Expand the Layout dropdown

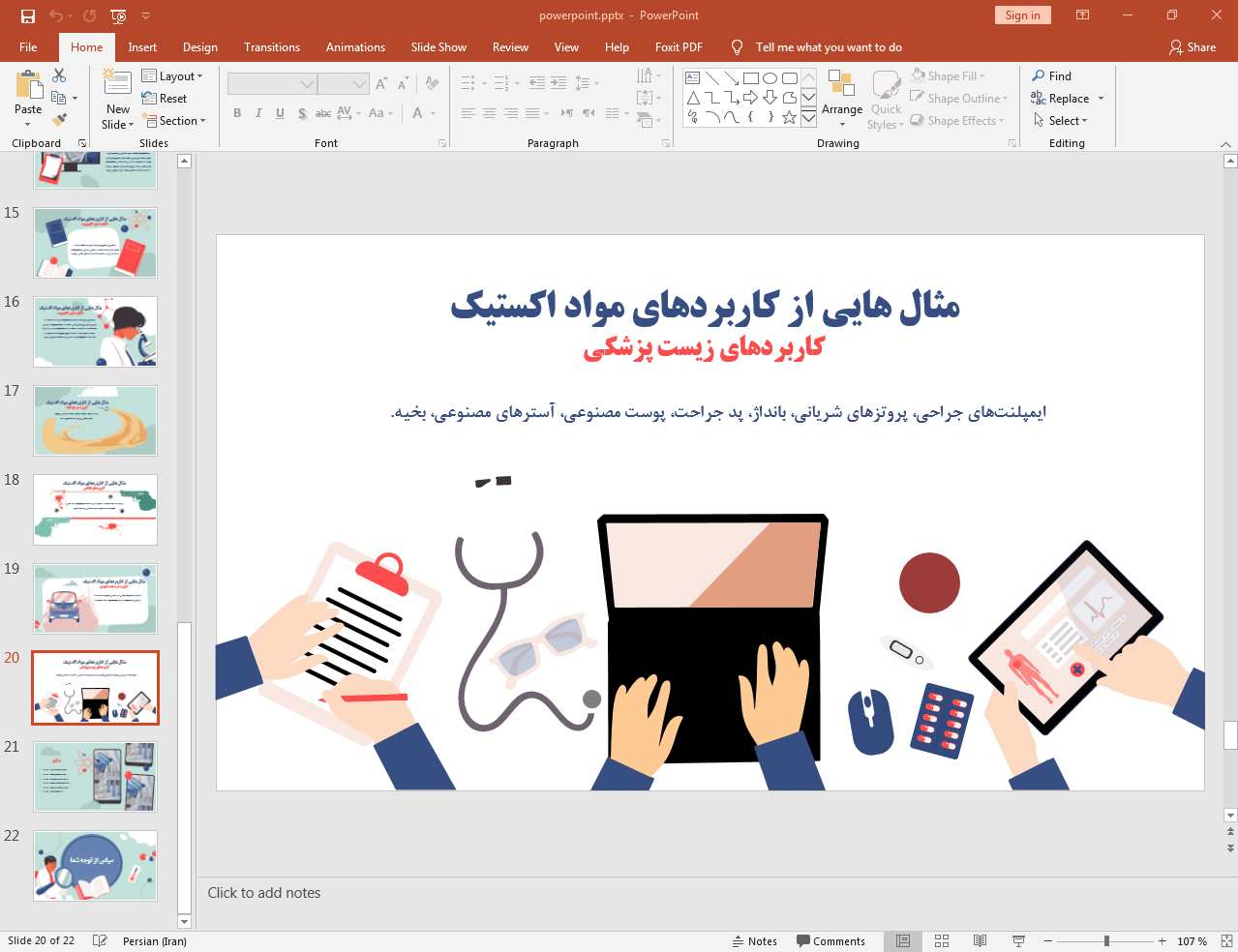(x=172, y=76)
